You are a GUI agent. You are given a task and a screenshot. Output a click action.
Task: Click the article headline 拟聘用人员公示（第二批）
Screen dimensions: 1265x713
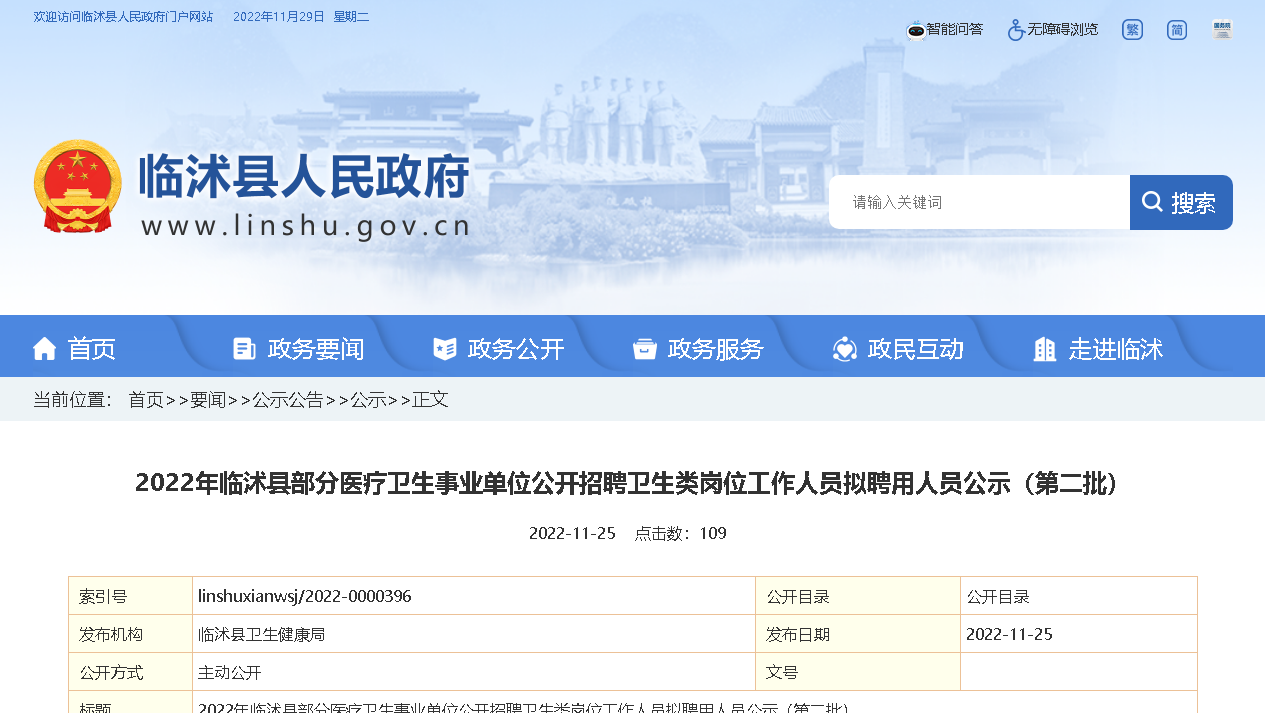click(x=632, y=483)
